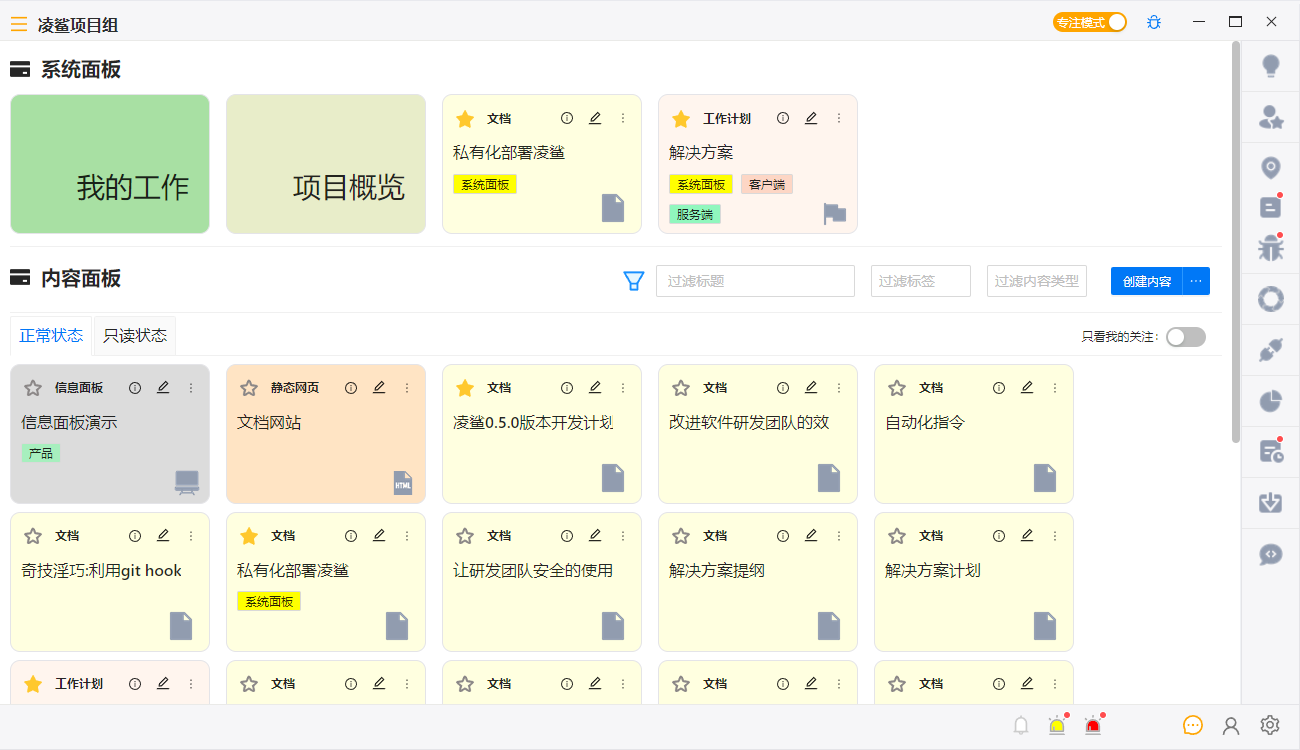Expand the more options next to 创建内容
The height and width of the screenshot is (750, 1300).
point(1196,281)
